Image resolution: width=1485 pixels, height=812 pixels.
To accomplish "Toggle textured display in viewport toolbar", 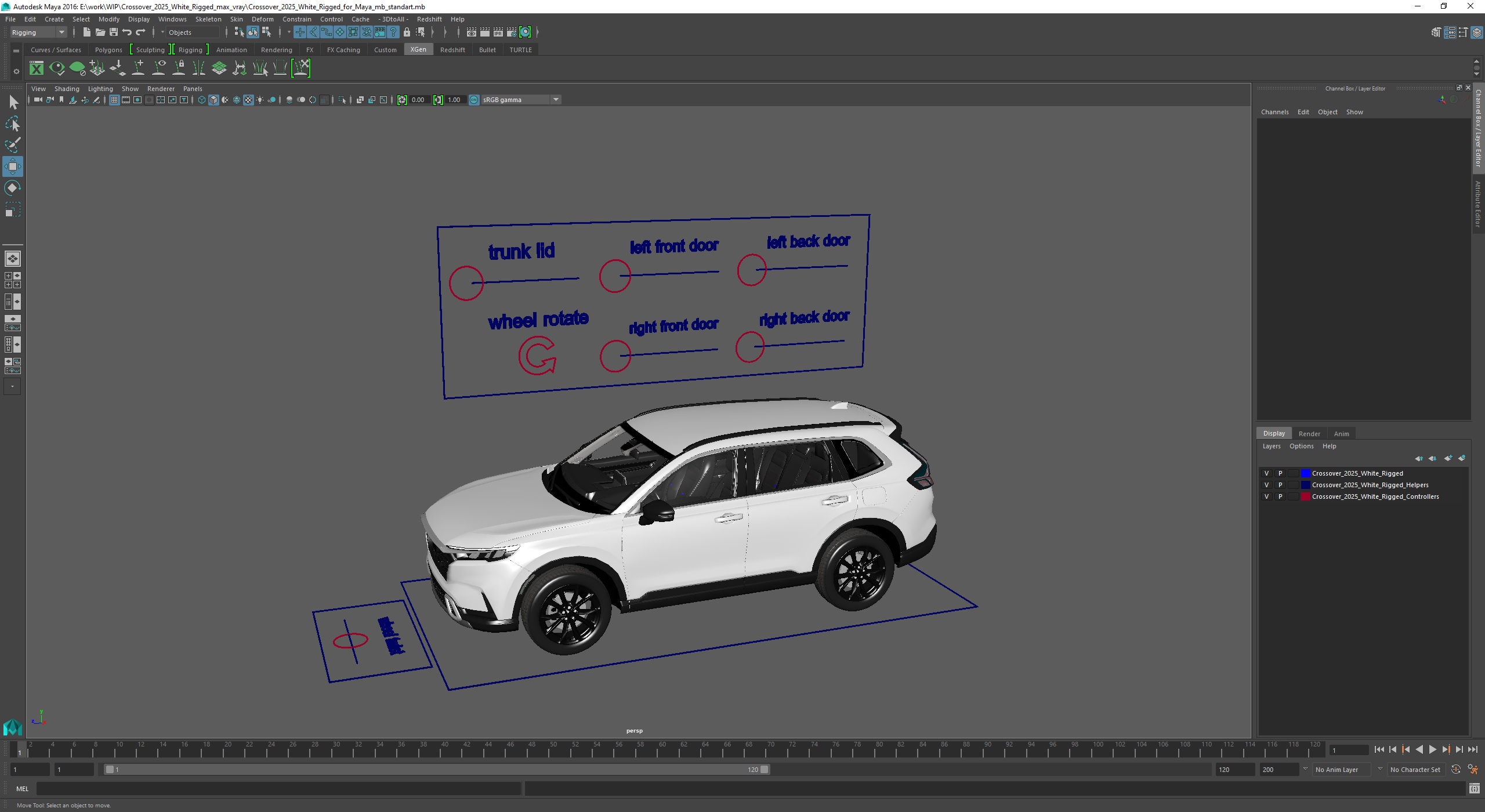I will 248,100.
